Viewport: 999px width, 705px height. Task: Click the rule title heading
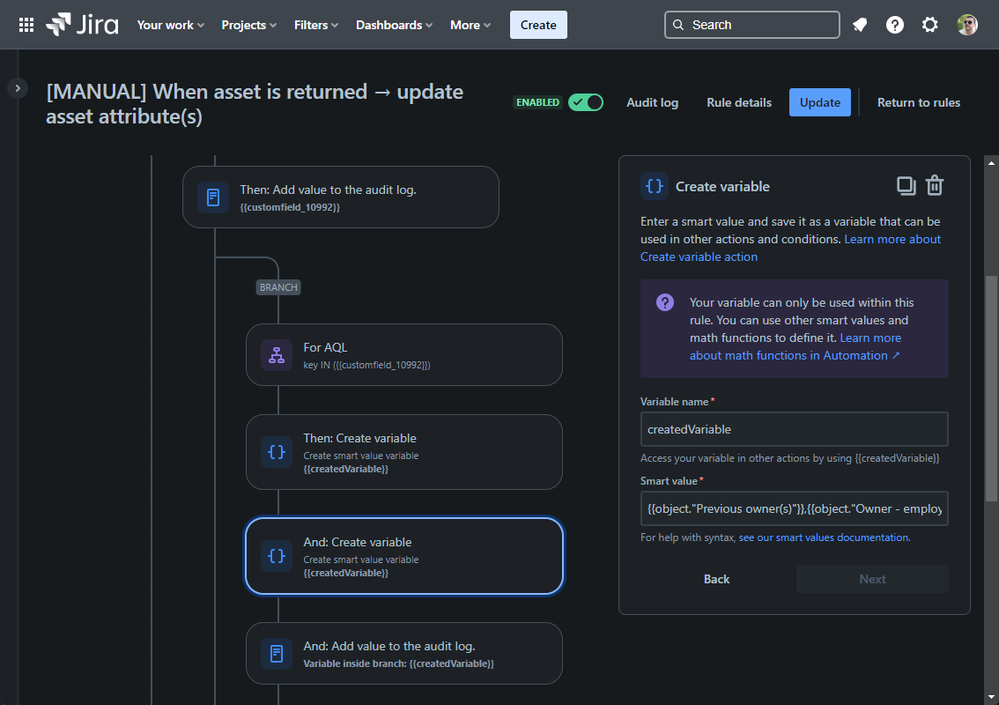255,104
